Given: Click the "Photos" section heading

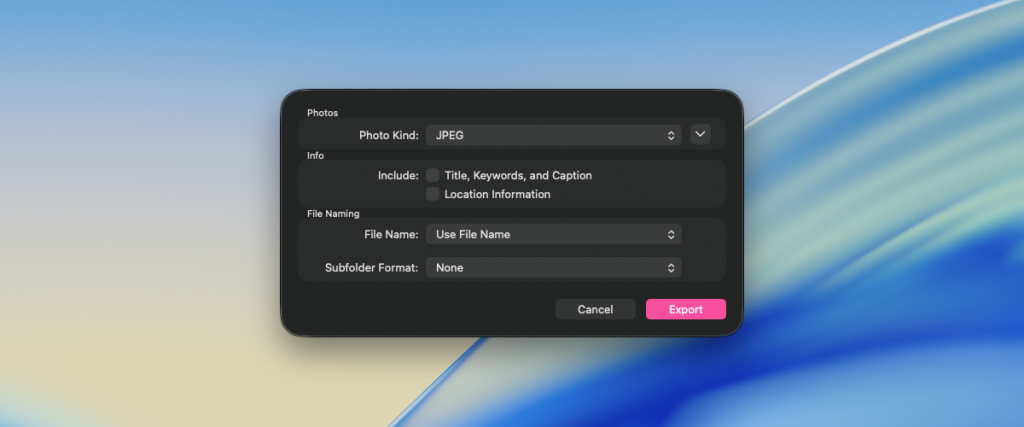Looking at the screenshot, I should [x=322, y=113].
